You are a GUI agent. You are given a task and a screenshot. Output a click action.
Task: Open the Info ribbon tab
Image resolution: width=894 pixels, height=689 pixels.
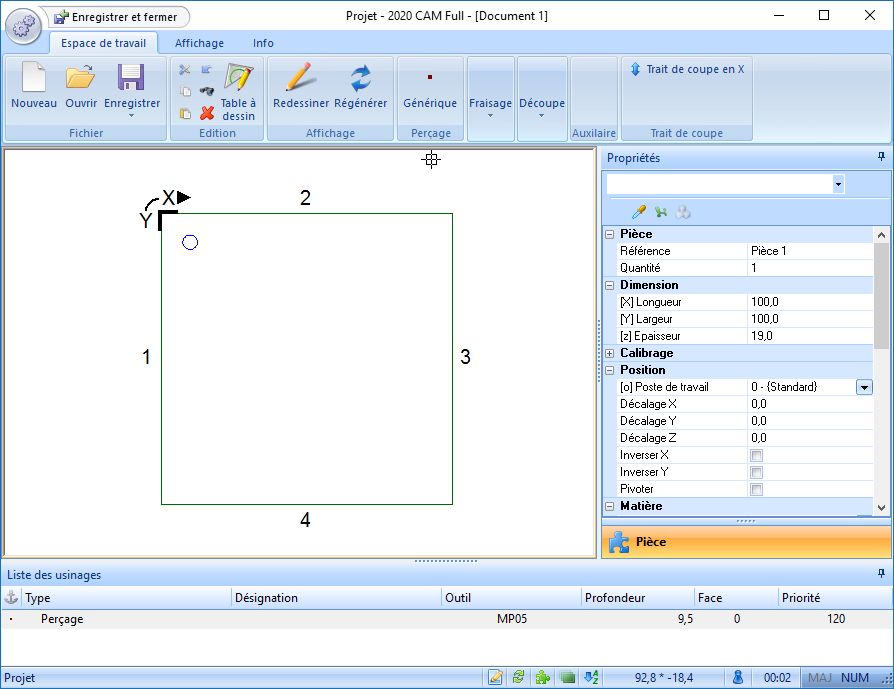pos(263,43)
